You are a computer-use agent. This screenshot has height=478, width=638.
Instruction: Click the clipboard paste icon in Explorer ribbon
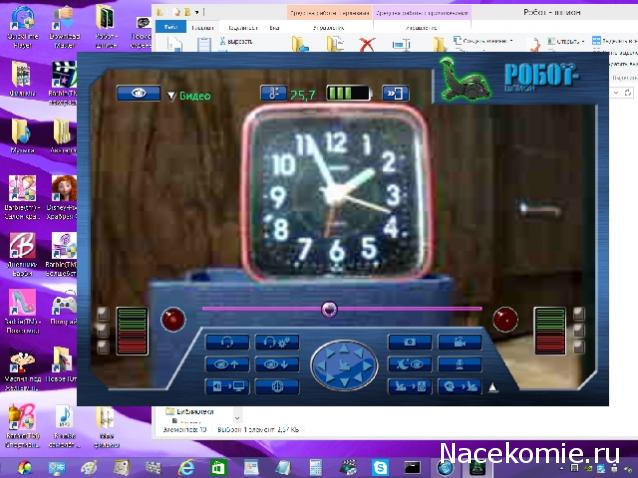point(204,44)
